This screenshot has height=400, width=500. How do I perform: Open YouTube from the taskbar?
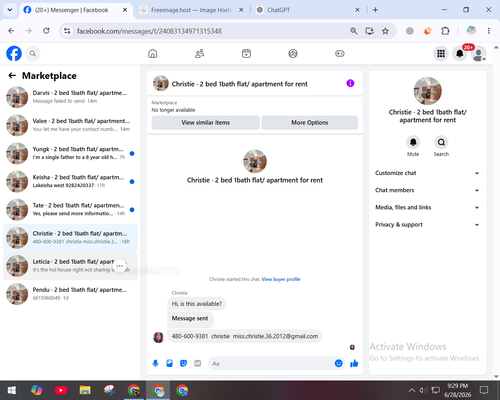61,390
